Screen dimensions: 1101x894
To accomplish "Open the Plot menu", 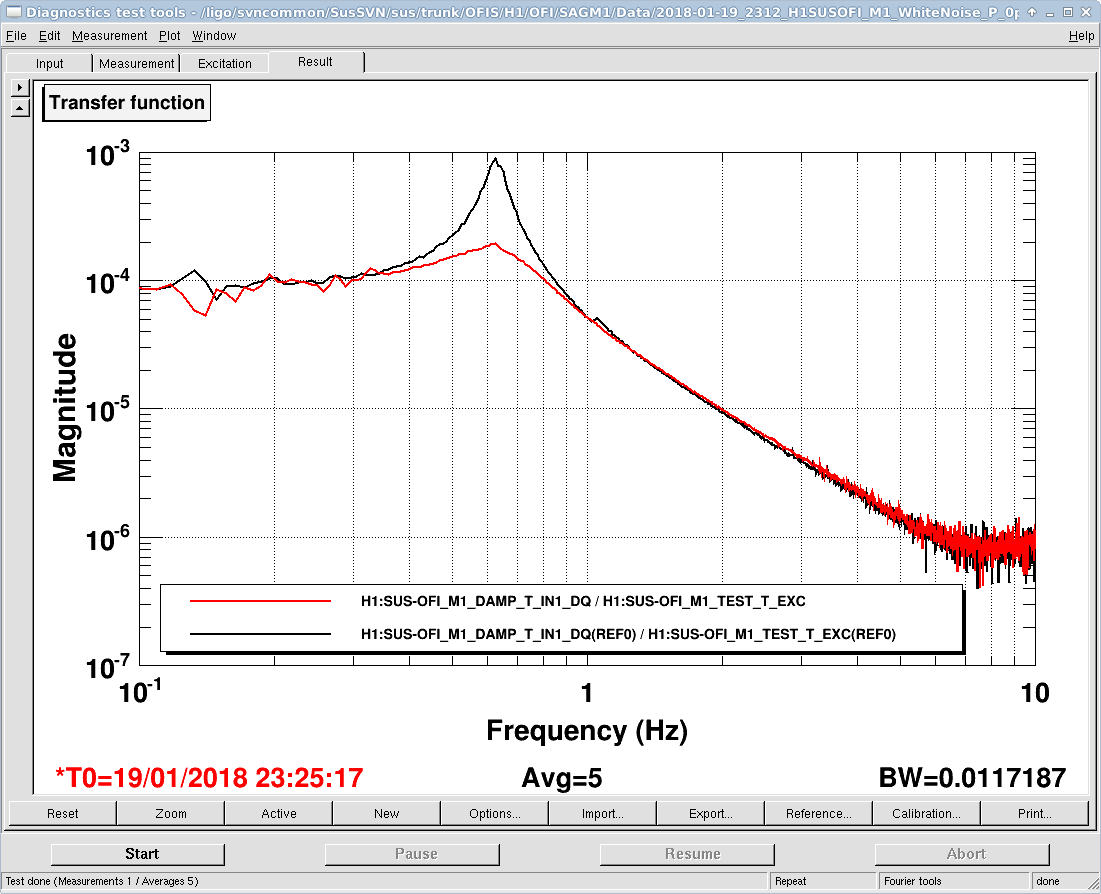I will 169,35.
